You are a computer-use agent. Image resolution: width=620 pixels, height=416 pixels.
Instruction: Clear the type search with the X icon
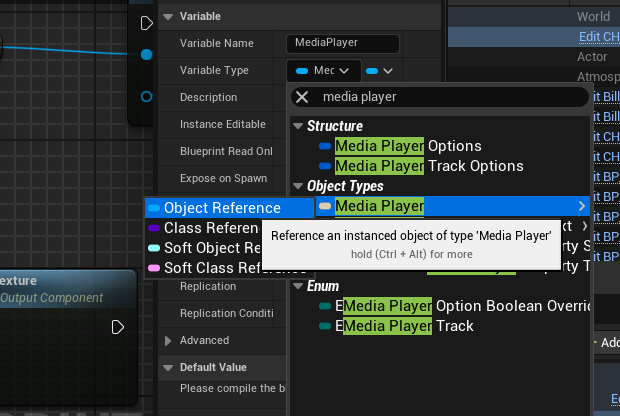tap(302, 97)
